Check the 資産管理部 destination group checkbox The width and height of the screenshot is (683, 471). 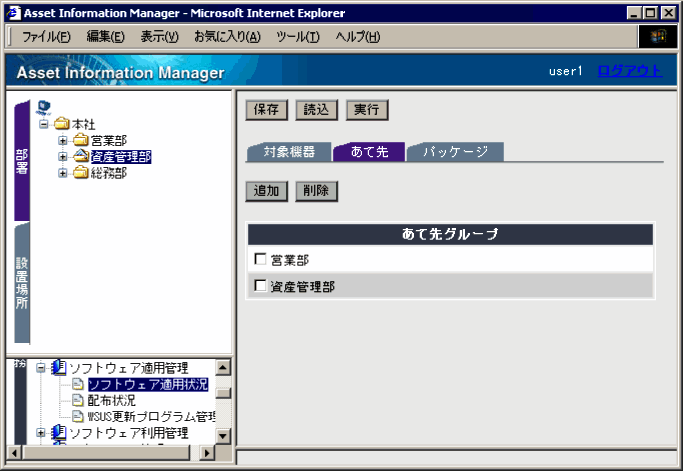tap(260, 286)
